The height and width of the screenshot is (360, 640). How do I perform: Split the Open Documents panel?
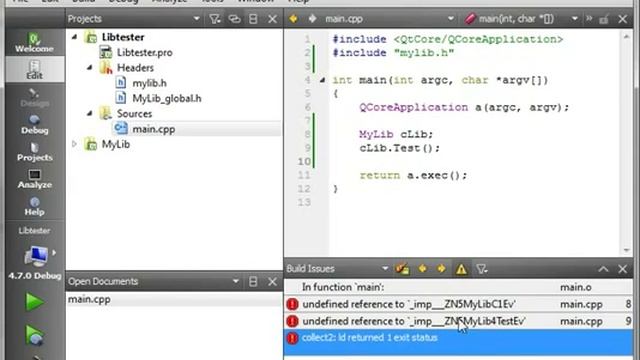253,282
